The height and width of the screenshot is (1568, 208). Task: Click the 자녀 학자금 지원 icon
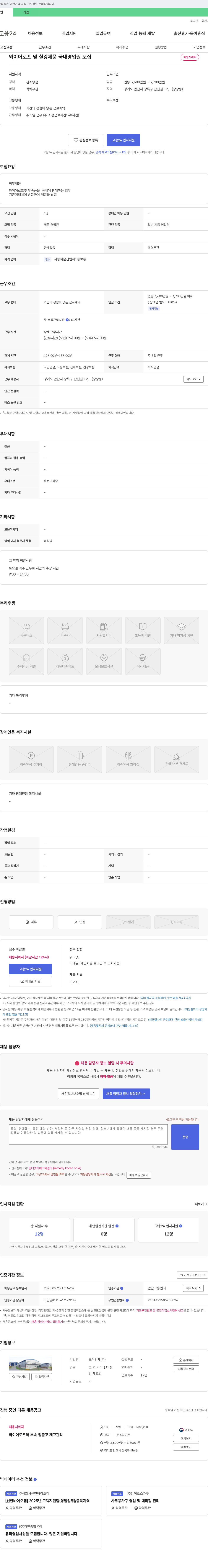click(181, 631)
